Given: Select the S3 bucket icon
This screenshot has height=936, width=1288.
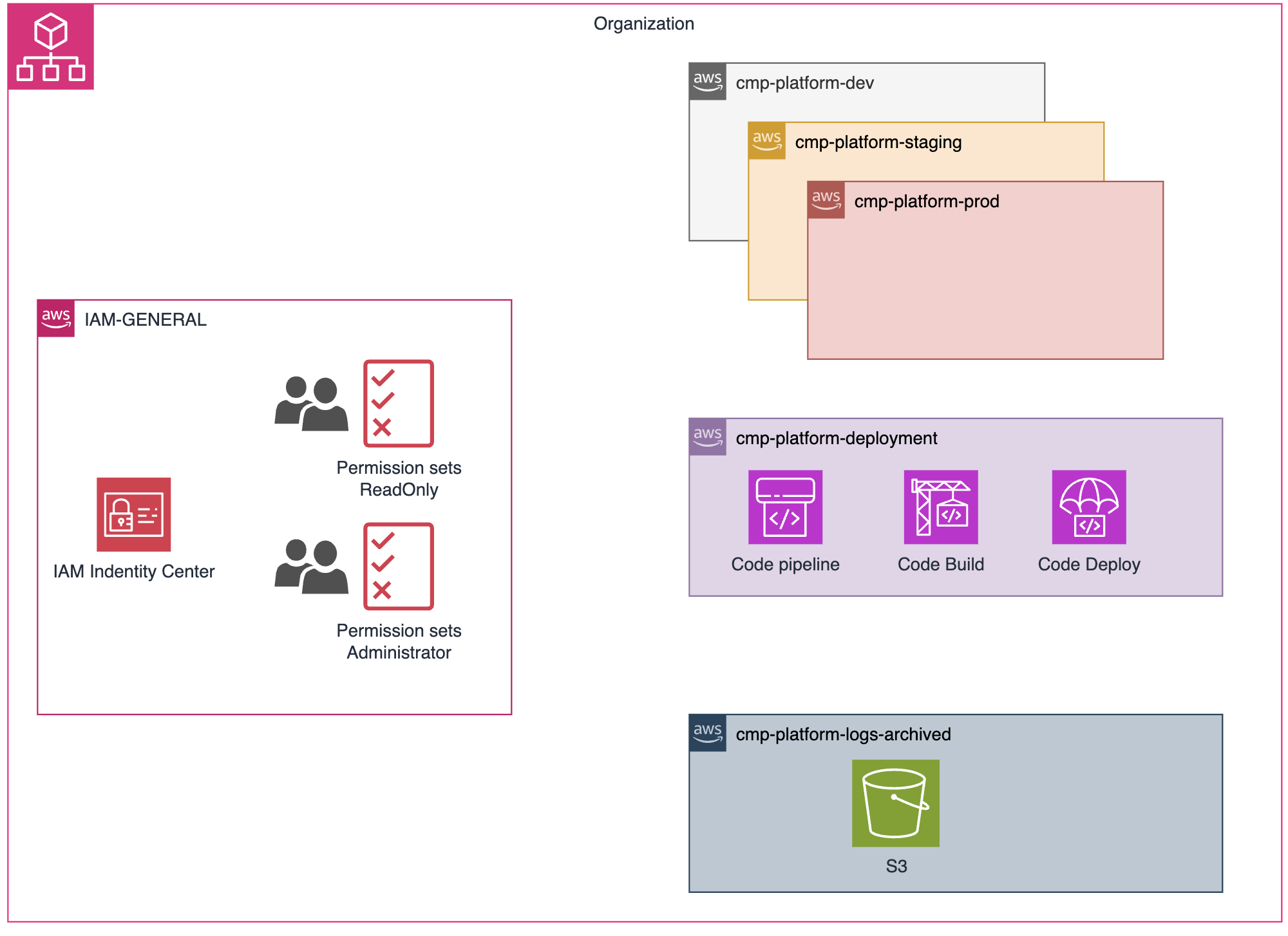Looking at the screenshot, I should (x=895, y=803).
